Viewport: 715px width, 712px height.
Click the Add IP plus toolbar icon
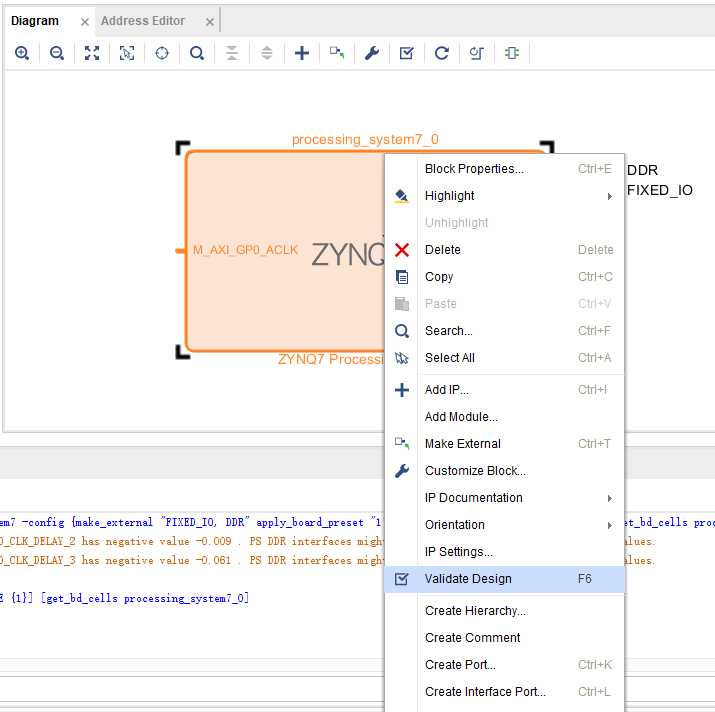pyautogui.click(x=301, y=53)
